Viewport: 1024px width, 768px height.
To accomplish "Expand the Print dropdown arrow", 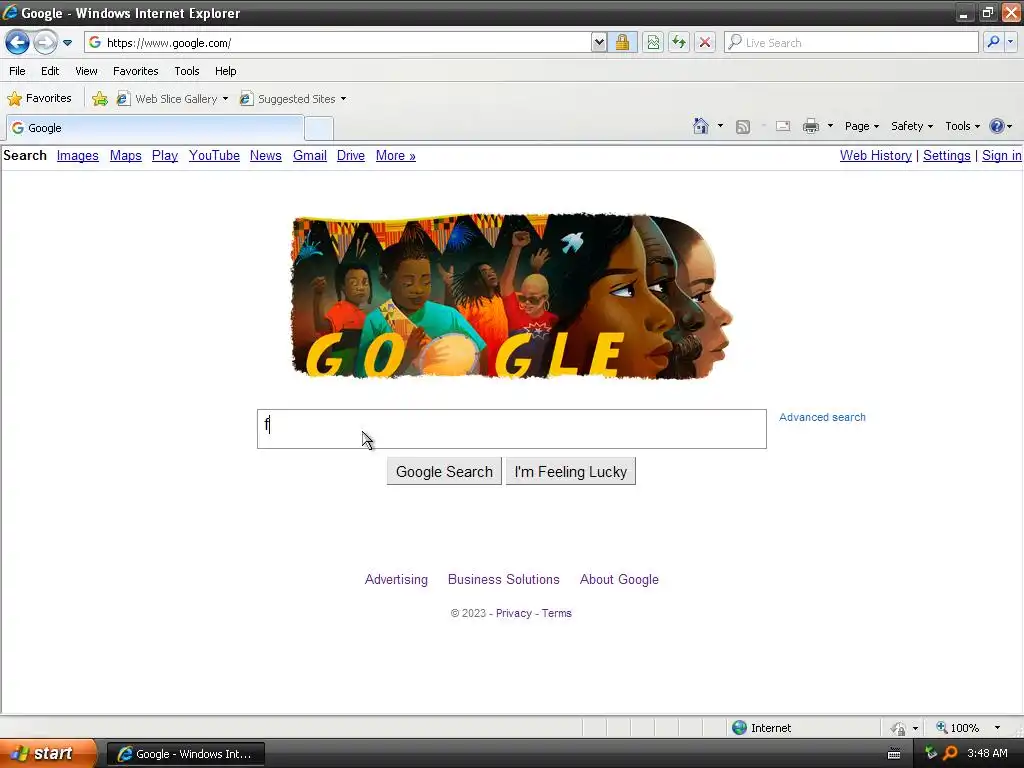I will pos(830,126).
